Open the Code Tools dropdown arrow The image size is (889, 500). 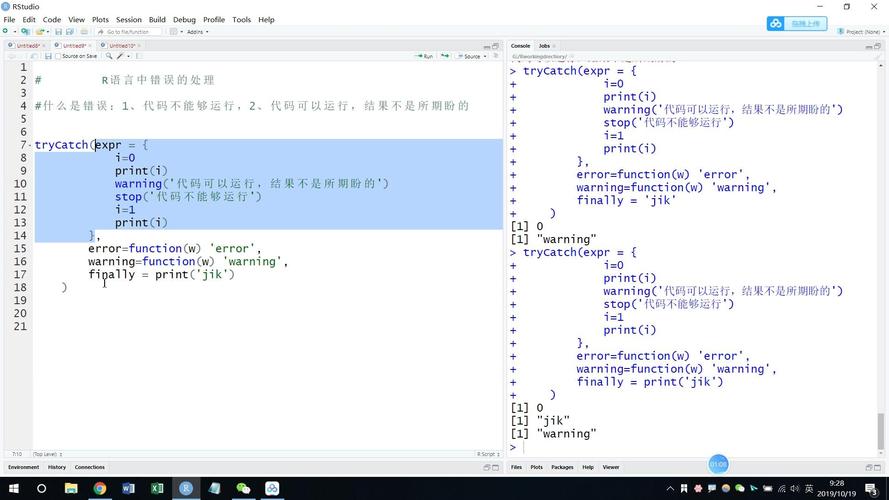(x=128, y=56)
